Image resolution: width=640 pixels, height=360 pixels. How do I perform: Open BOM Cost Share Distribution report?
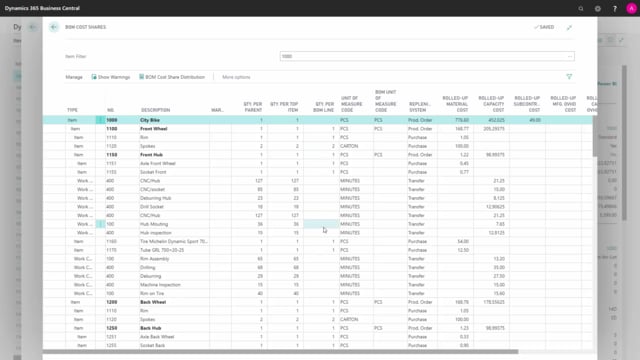click(x=172, y=77)
